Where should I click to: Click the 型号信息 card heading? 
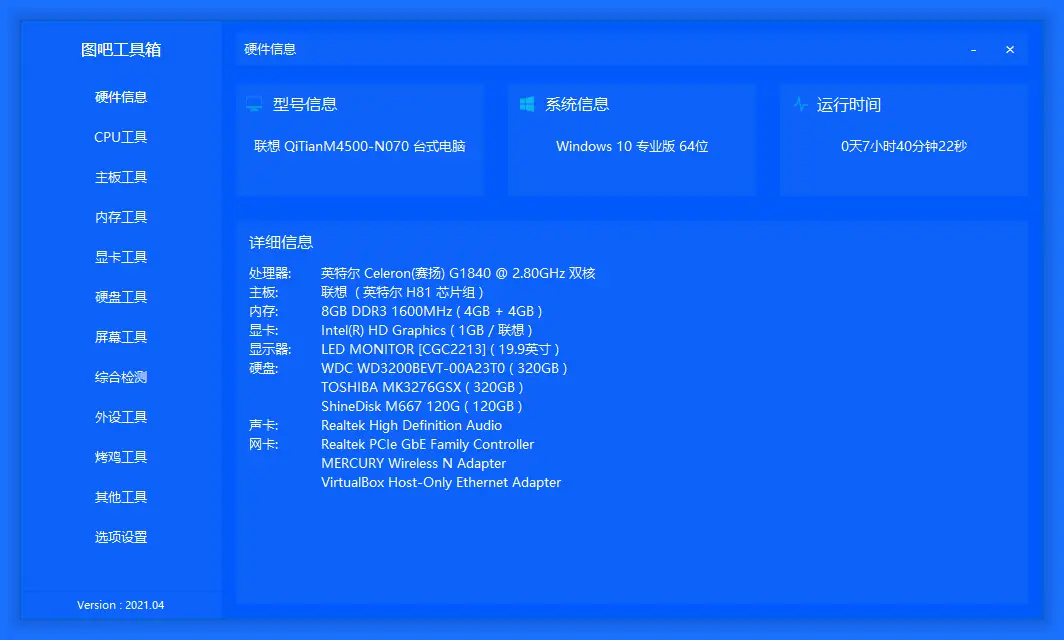click(305, 105)
